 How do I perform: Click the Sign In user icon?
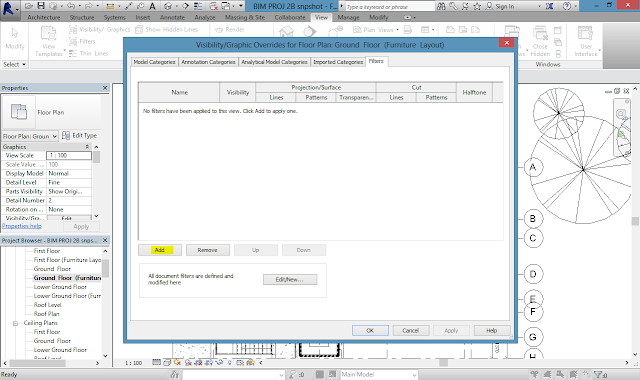click(489, 6)
